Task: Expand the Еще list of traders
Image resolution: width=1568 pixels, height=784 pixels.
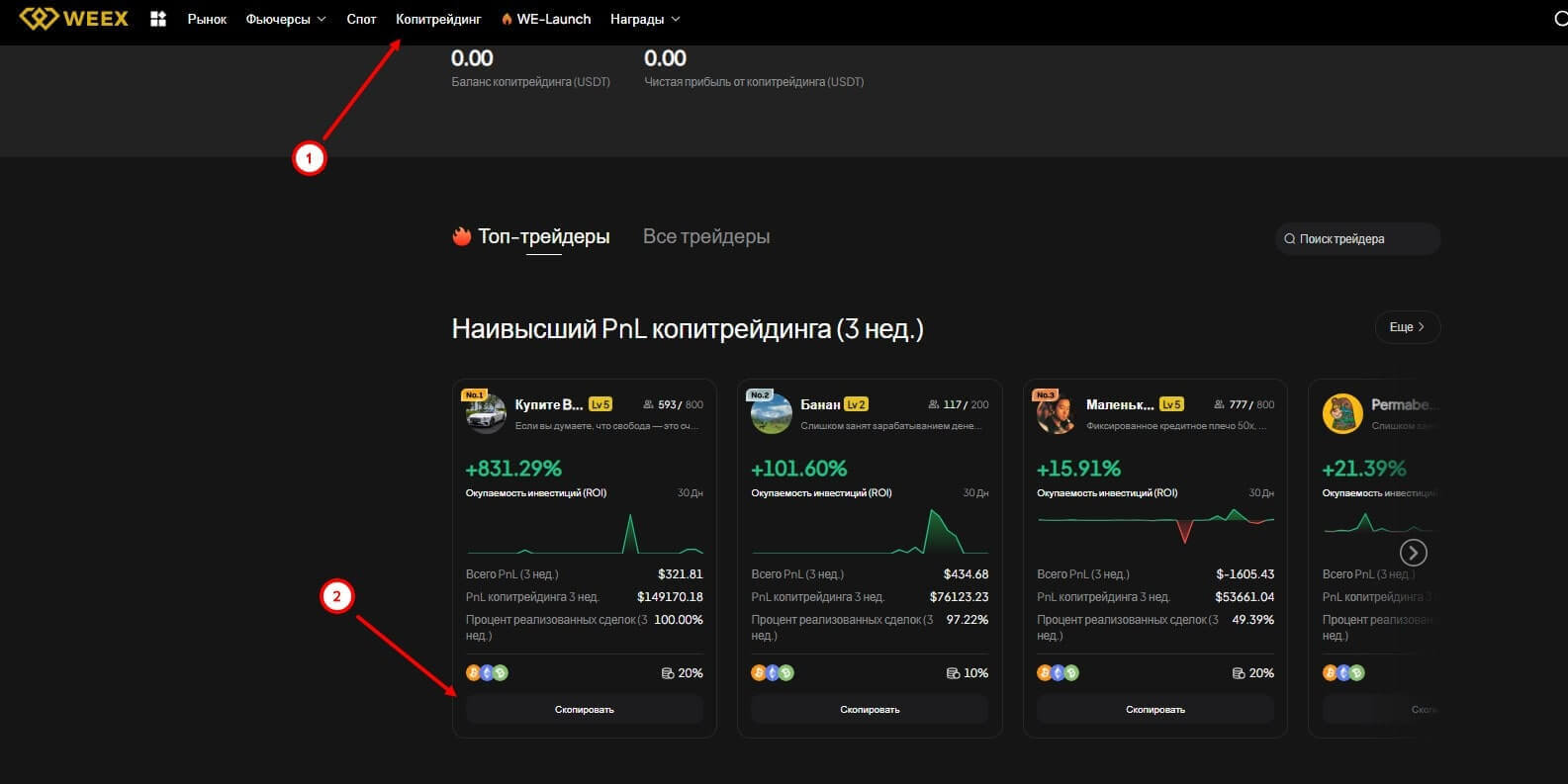Action: [1407, 327]
